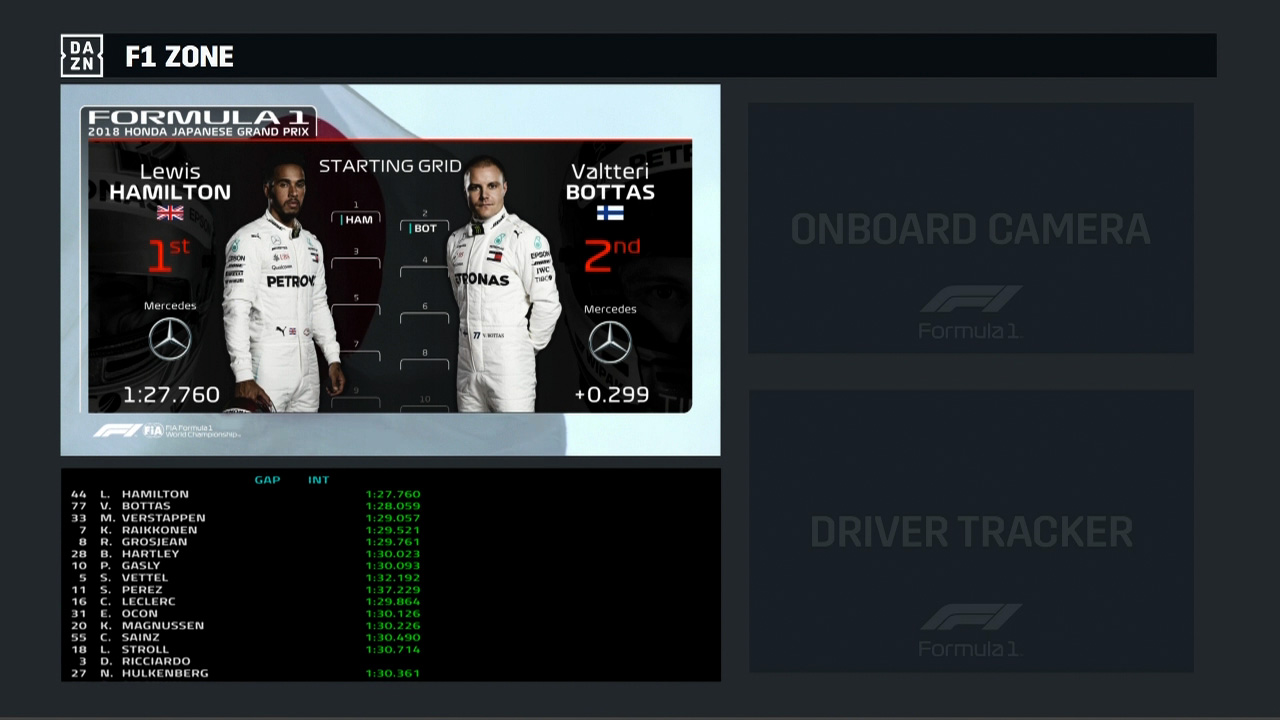Select the main race video feed

[390, 270]
